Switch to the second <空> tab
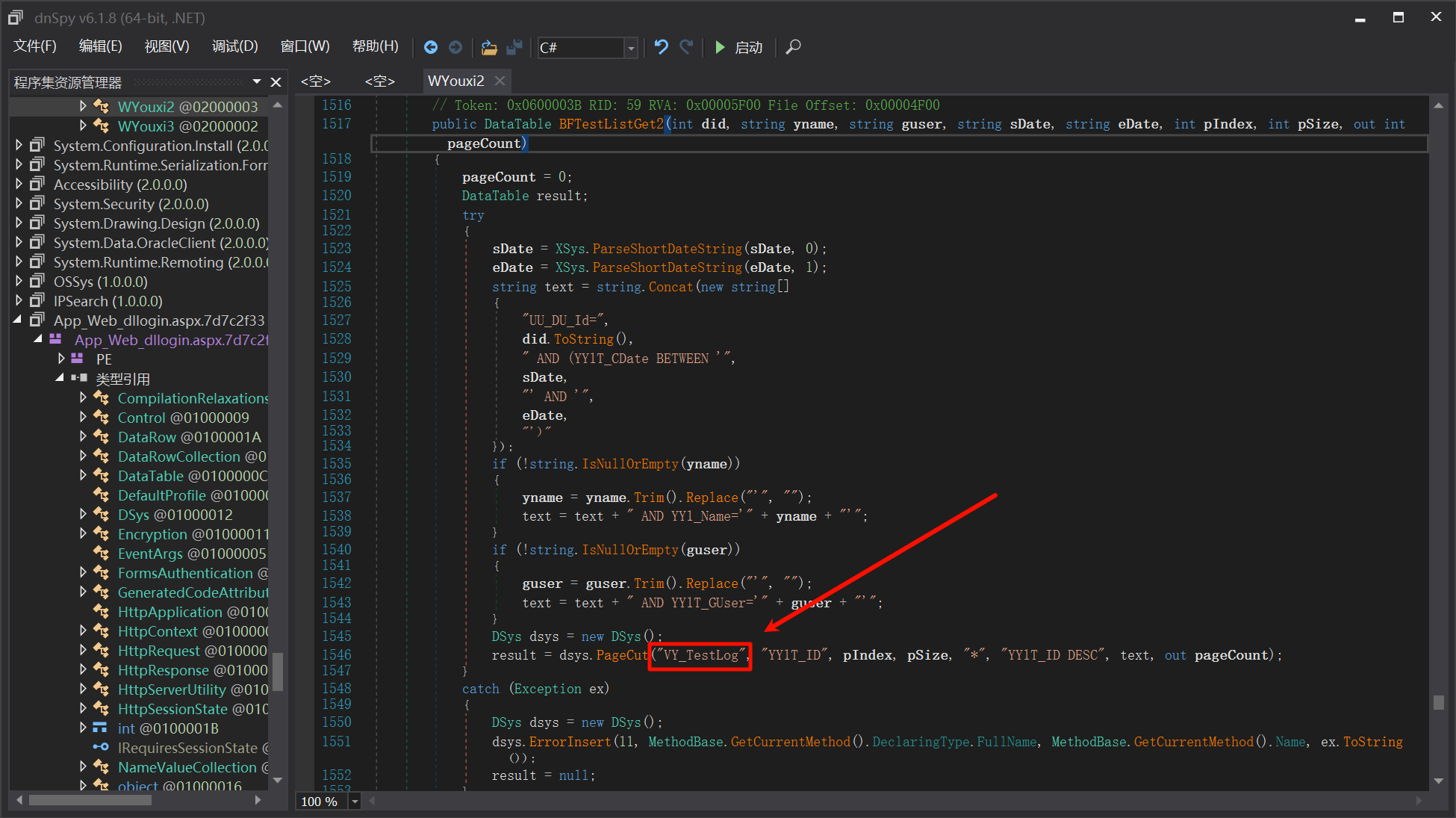This screenshot has height=818, width=1456. pos(379,81)
